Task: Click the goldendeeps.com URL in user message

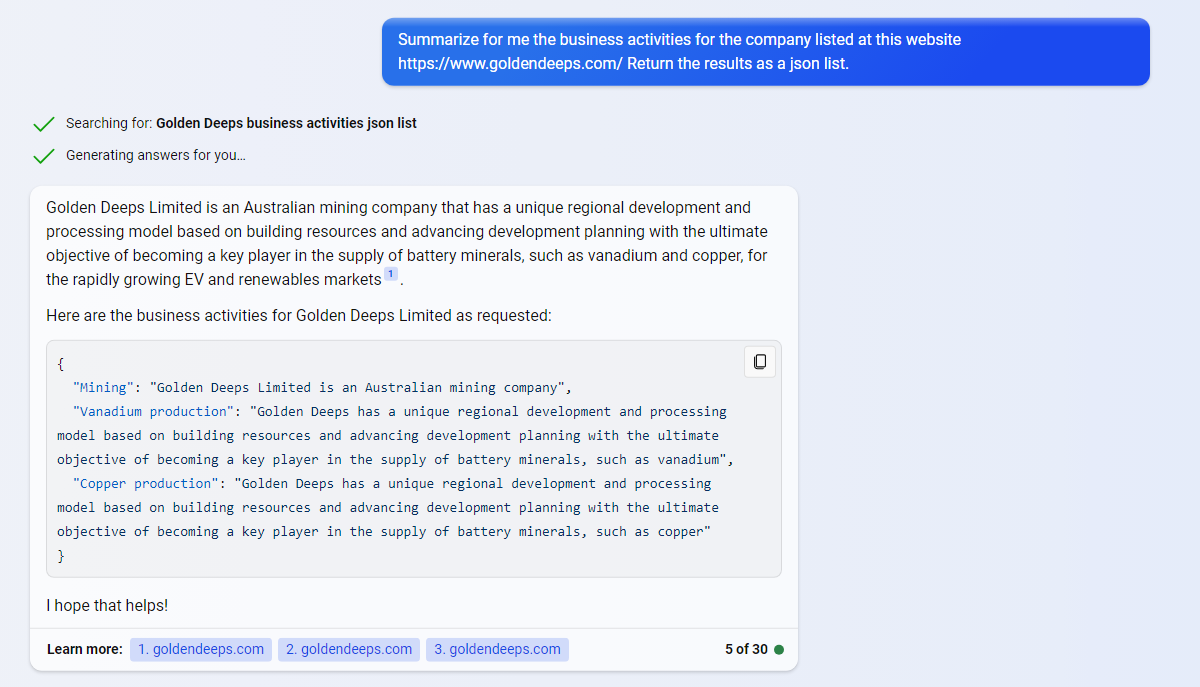Action: click(510, 64)
